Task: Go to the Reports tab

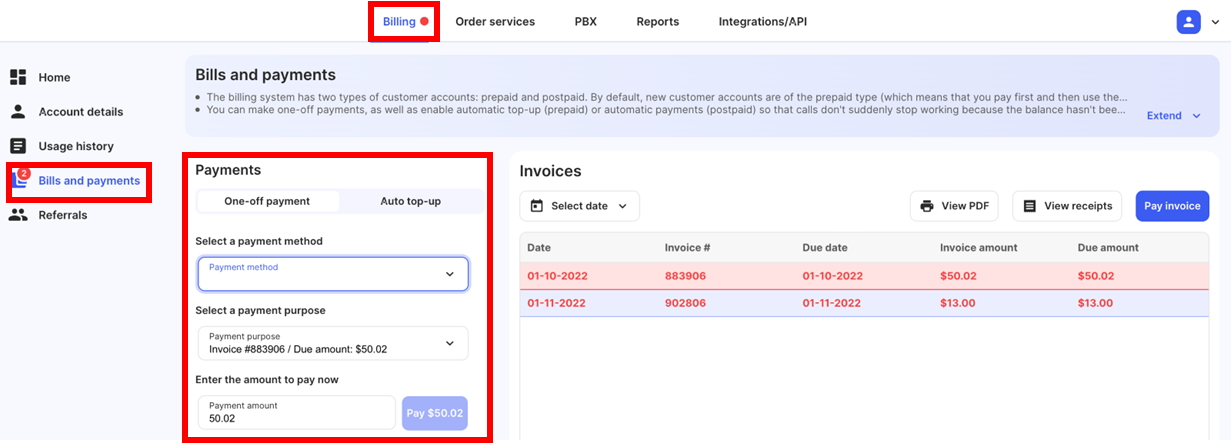Action: point(657,21)
